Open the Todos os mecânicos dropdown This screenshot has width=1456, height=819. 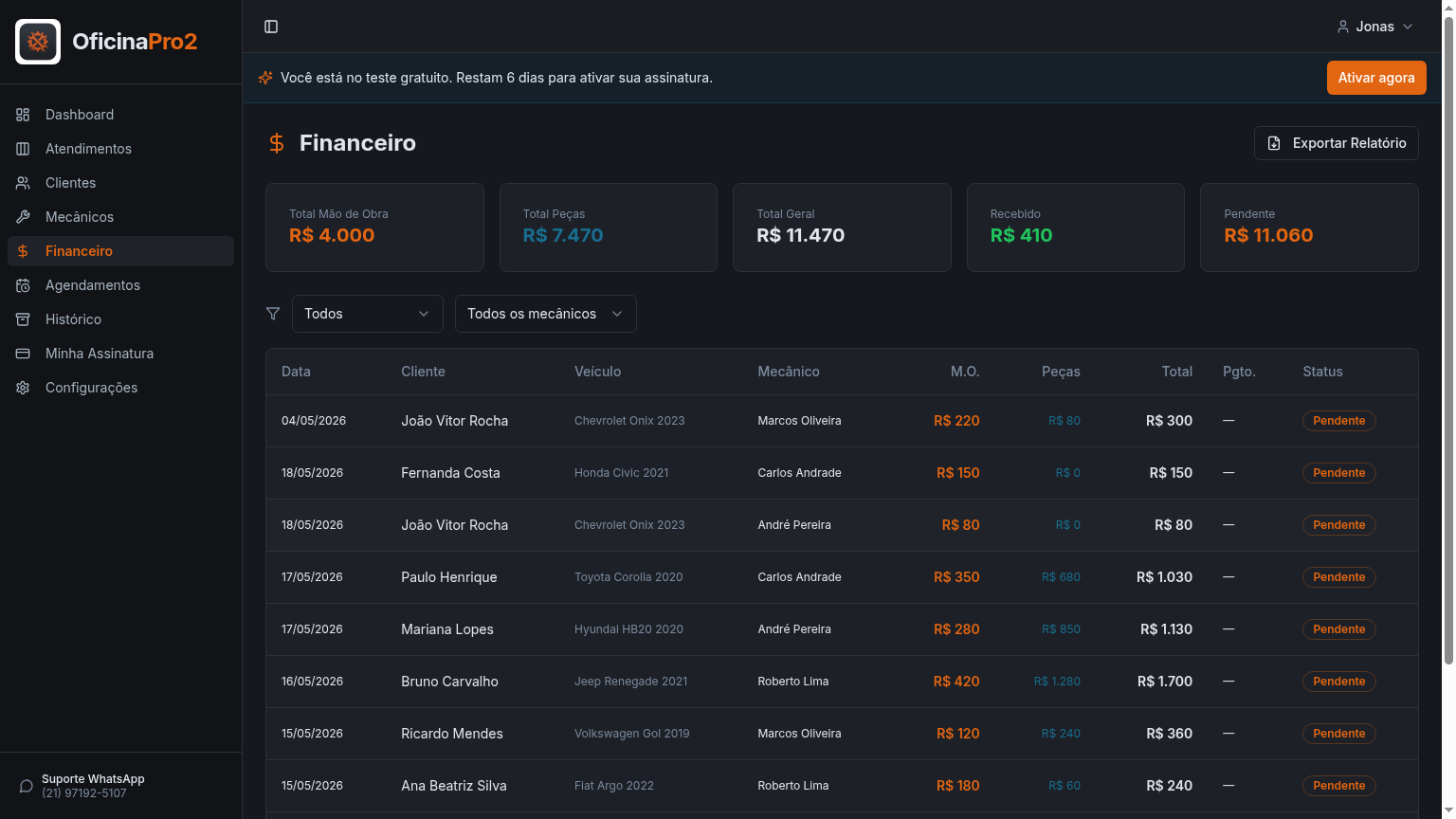tap(546, 314)
